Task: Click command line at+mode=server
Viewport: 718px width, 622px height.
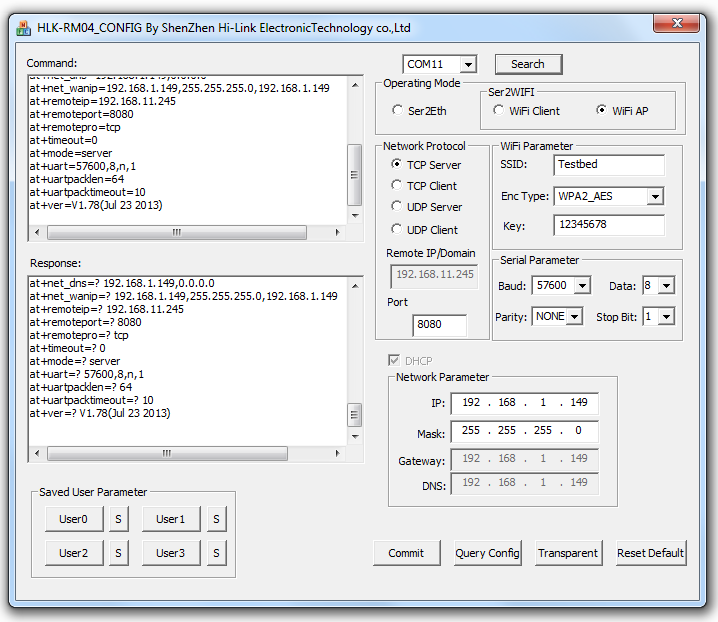Action: tap(71, 153)
